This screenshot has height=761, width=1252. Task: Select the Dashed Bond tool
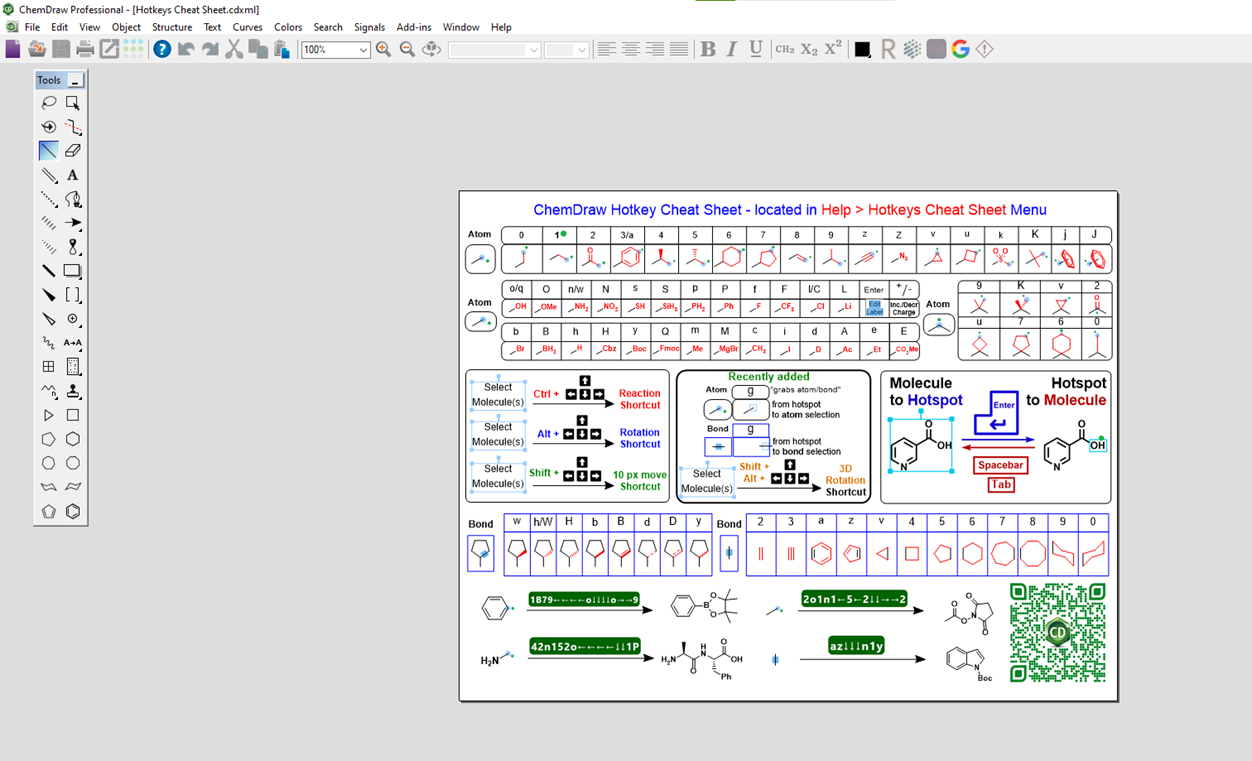[48, 199]
